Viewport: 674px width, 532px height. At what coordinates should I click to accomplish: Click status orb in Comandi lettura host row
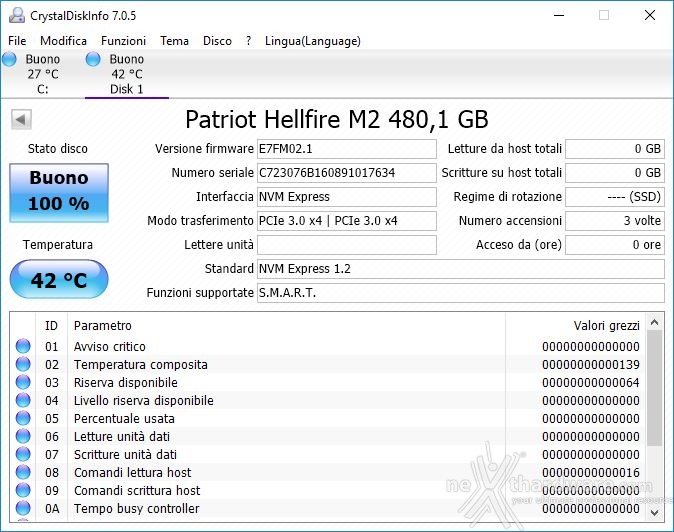23,472
